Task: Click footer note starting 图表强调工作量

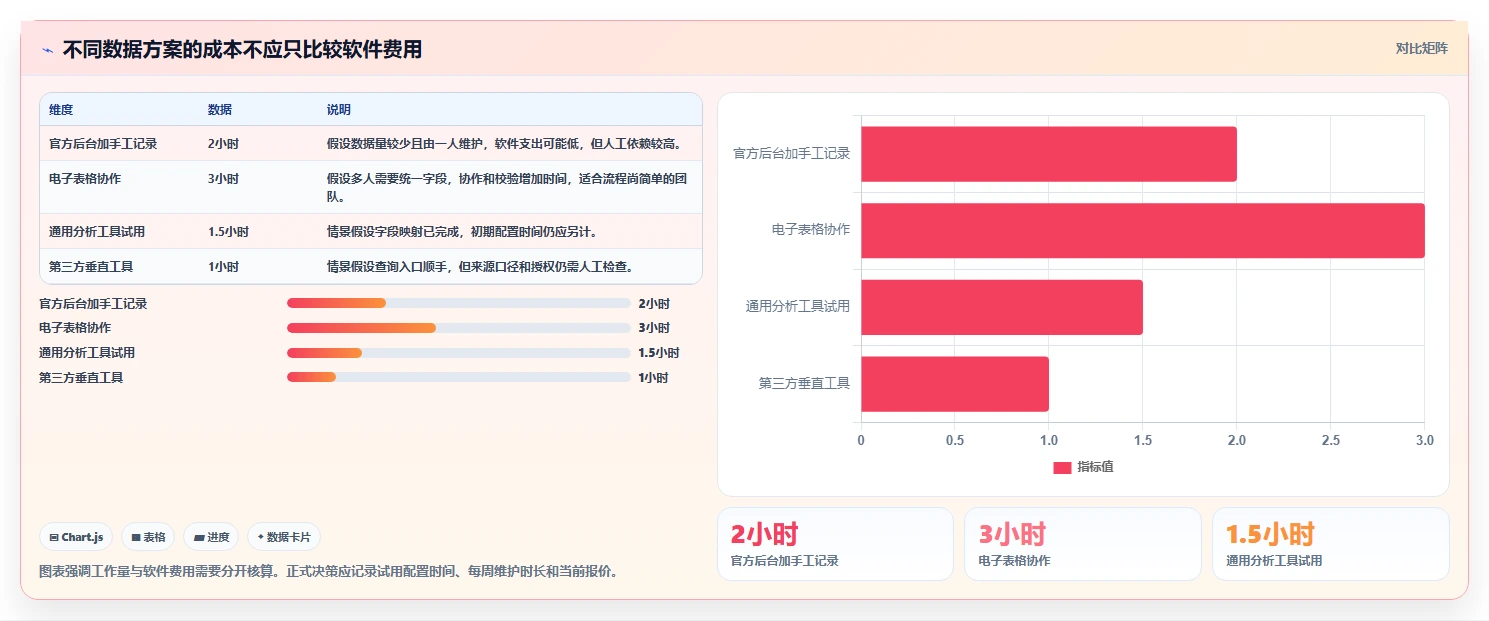Action: pos(328,572)
